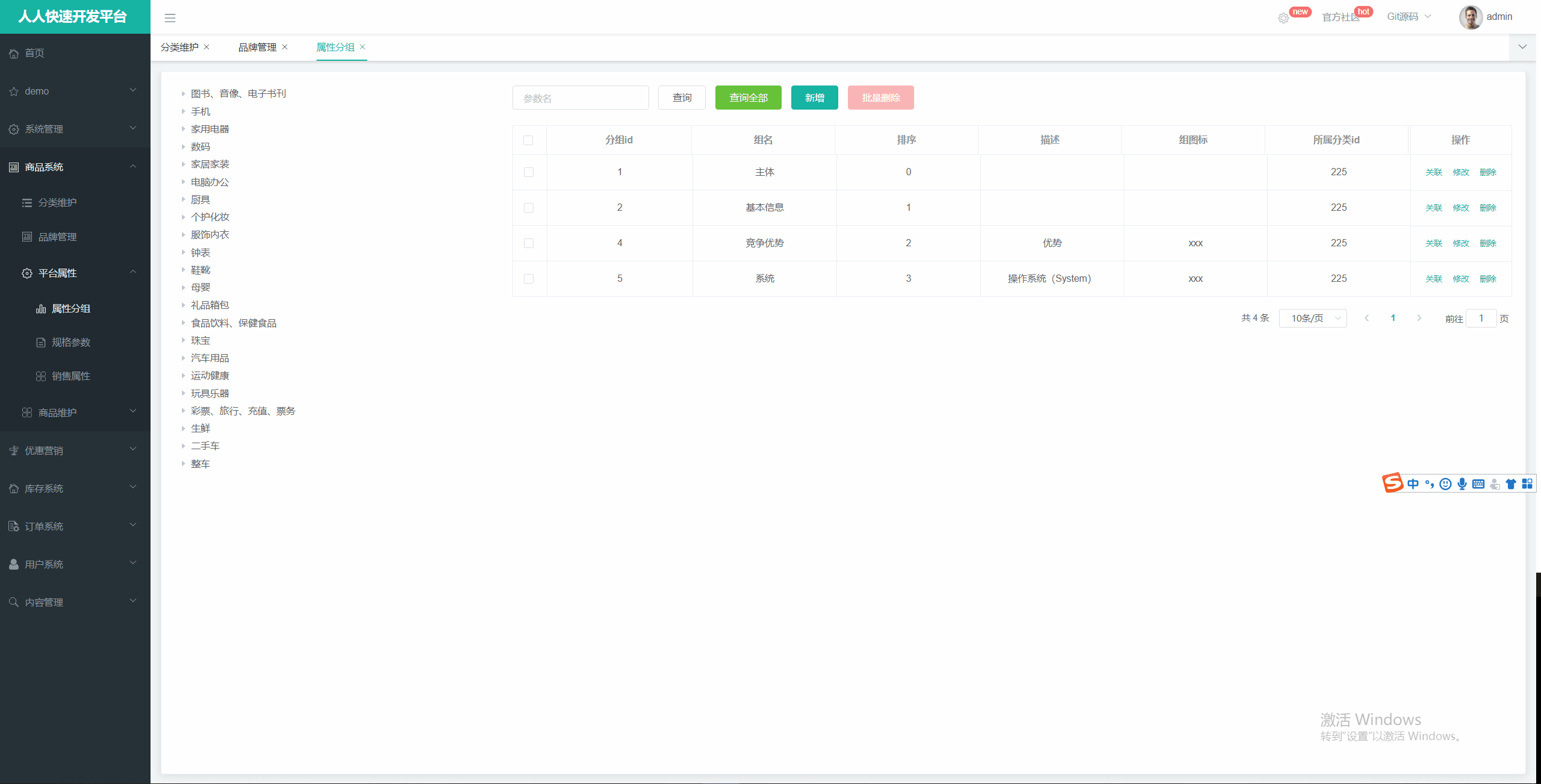Viewport: 1541px width, 784px height.
Task: Go to next page arrow in pagination
Action: click(x=1419, y=318)
